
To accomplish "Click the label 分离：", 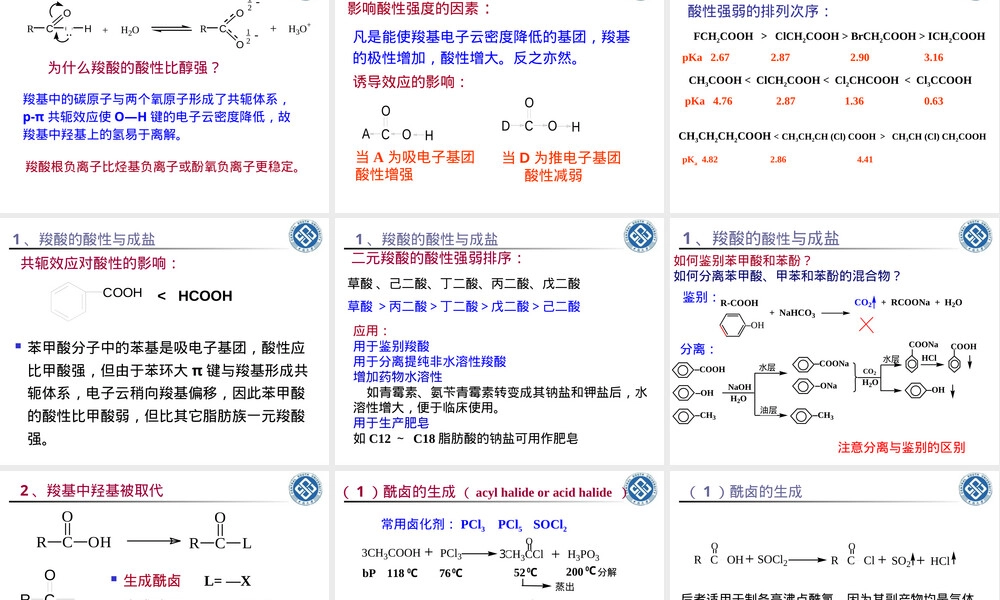I will tap(698, 349).
